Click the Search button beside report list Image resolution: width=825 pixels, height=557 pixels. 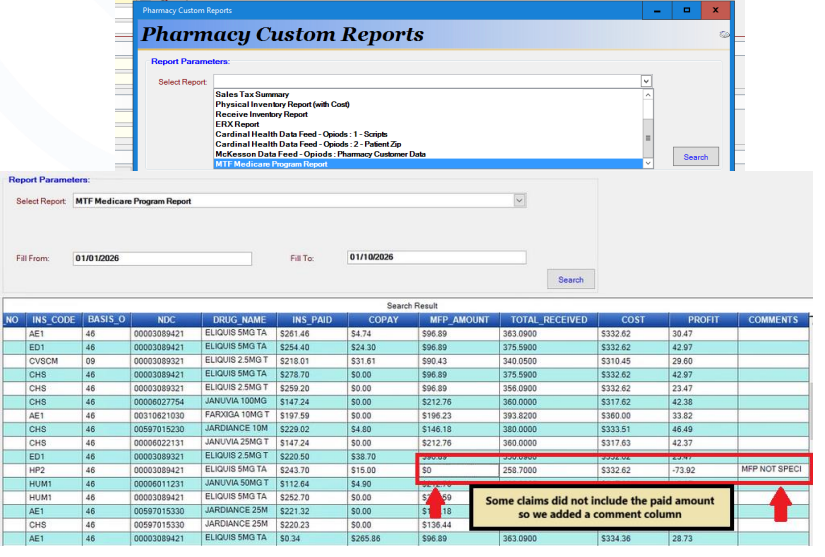695,157
